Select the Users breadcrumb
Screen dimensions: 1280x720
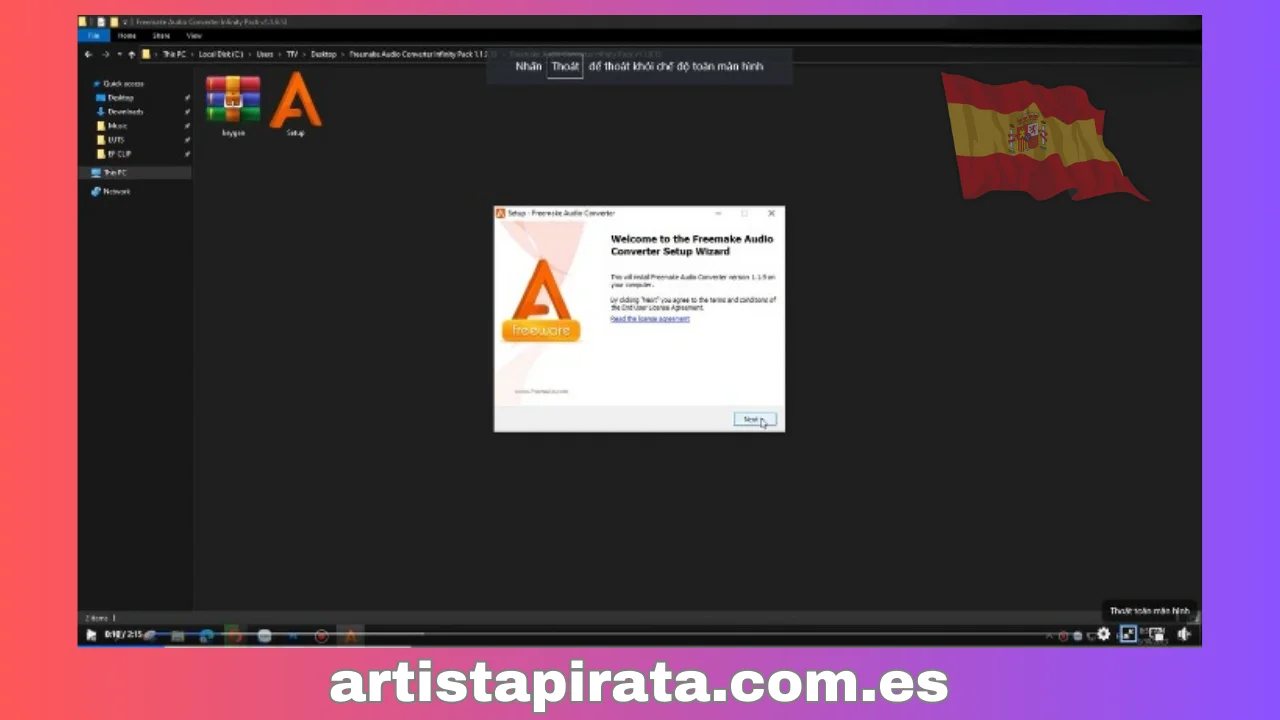pos(265,54)
